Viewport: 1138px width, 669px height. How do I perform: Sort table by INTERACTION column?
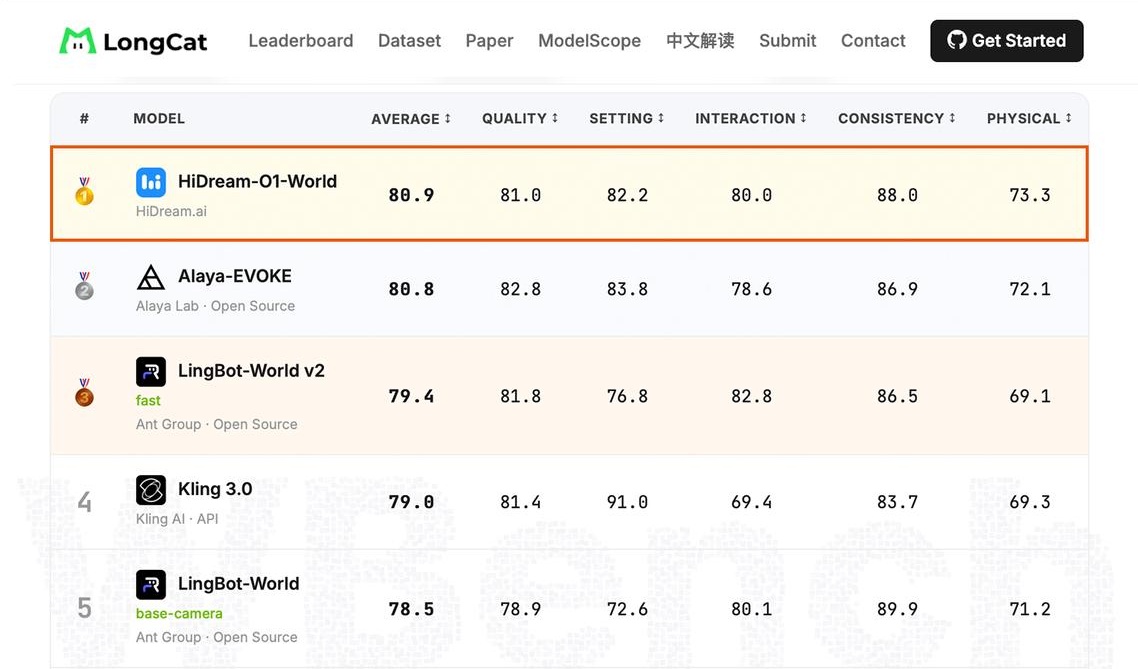point(750,118)
